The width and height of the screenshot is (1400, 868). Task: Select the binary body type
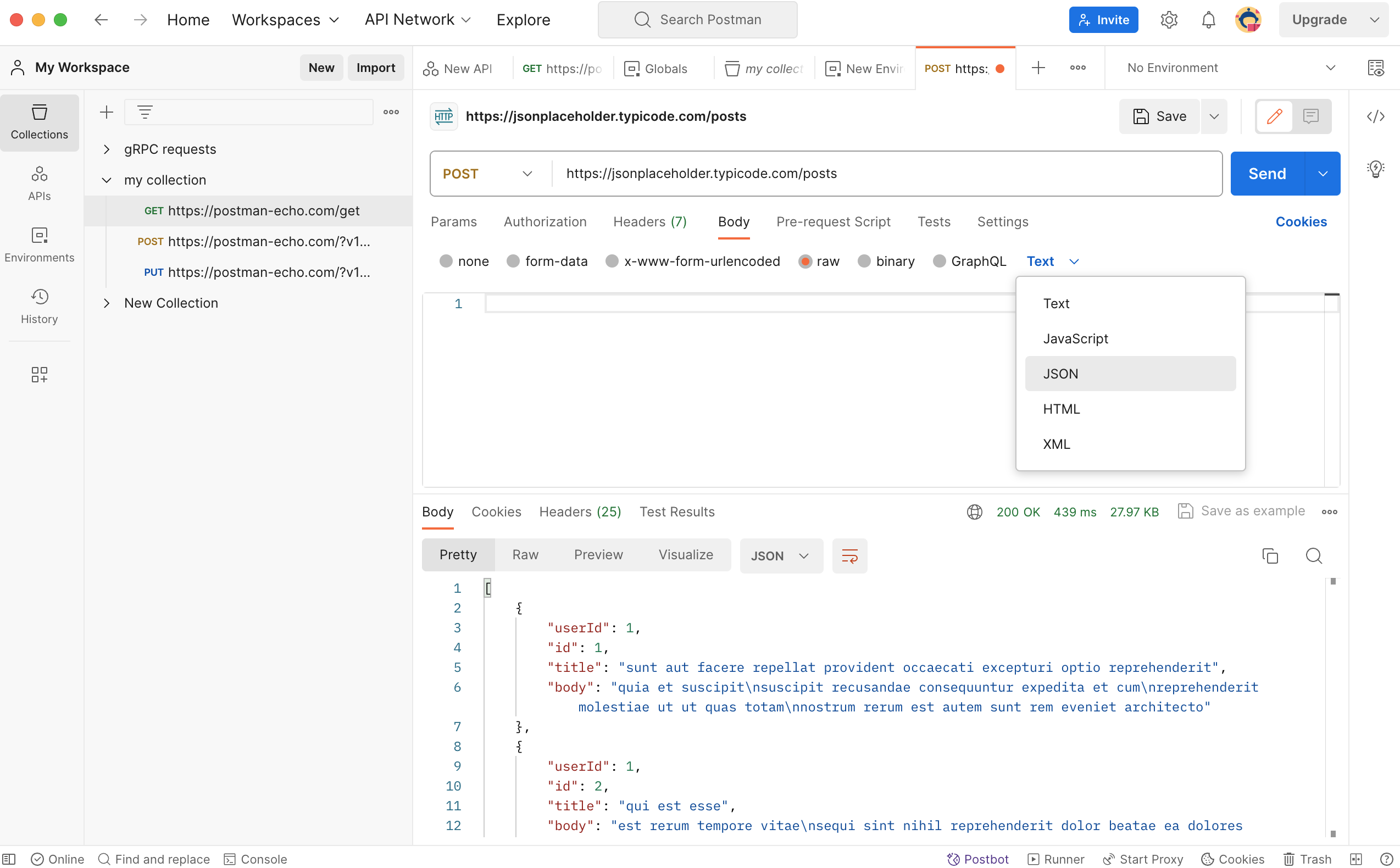864,261
